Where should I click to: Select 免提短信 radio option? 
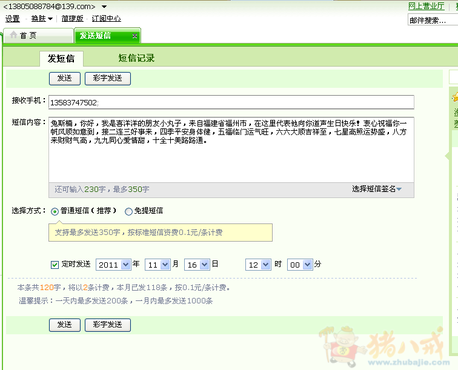[x=128, y=211]
